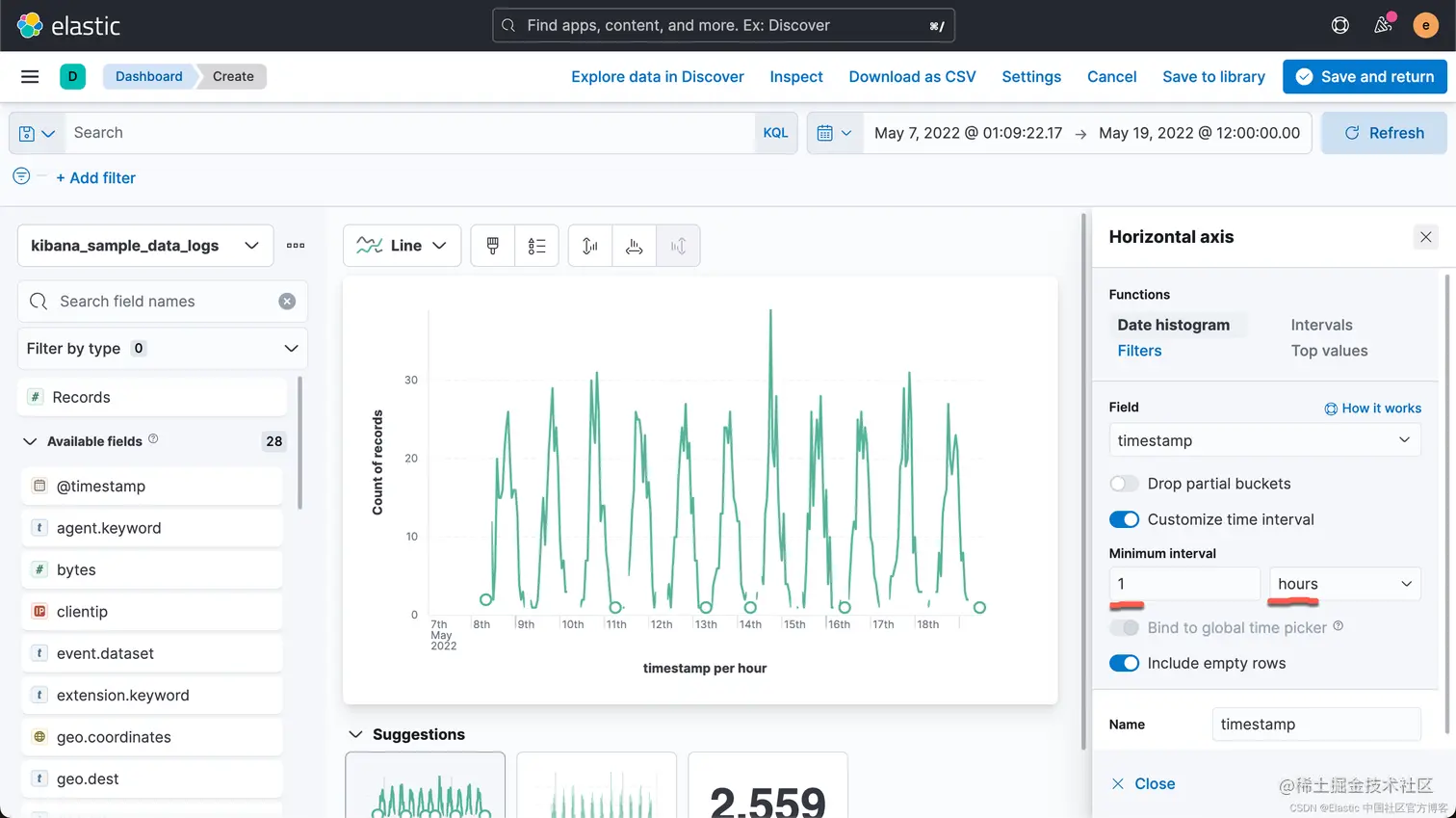Screen dimensions: 1456x818
Task: Click the Records field icon
Action: coord(35,397)
